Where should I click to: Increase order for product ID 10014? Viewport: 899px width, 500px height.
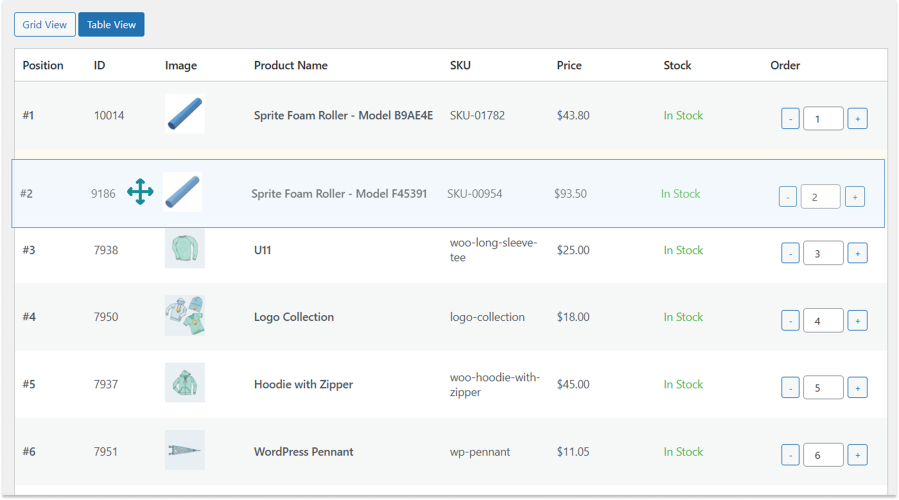coord(857,119)
